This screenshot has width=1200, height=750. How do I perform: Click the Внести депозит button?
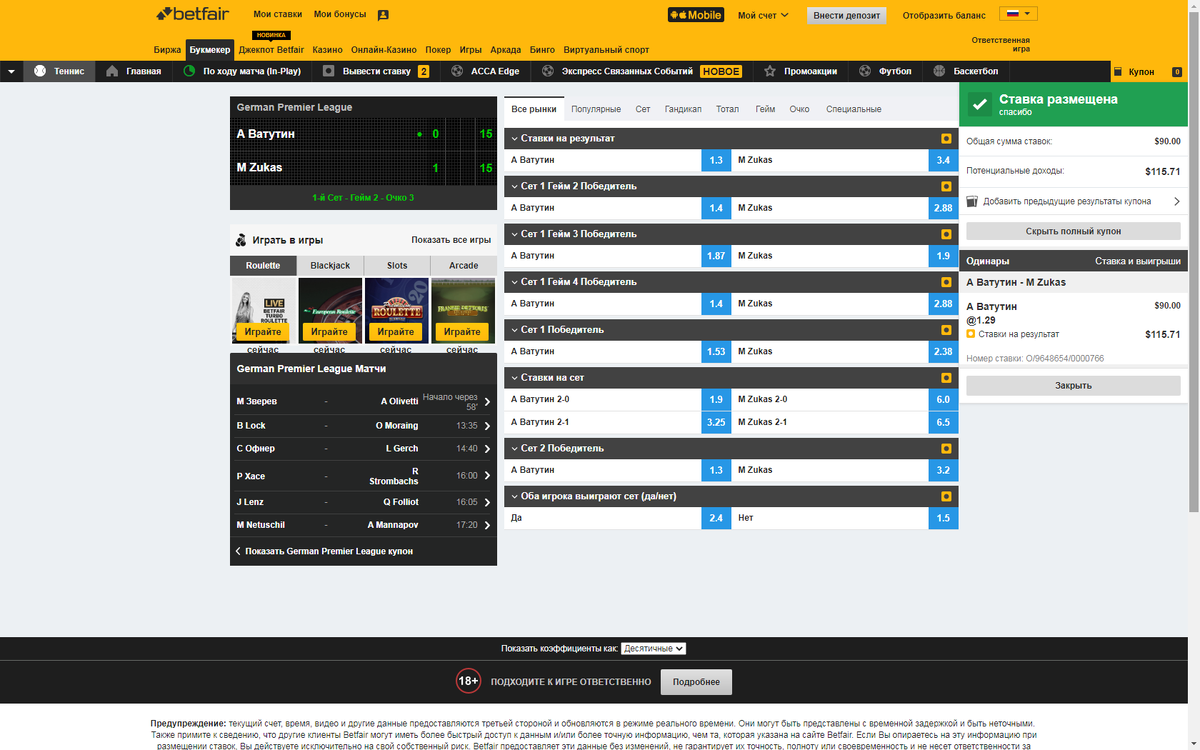coord(846,15)
